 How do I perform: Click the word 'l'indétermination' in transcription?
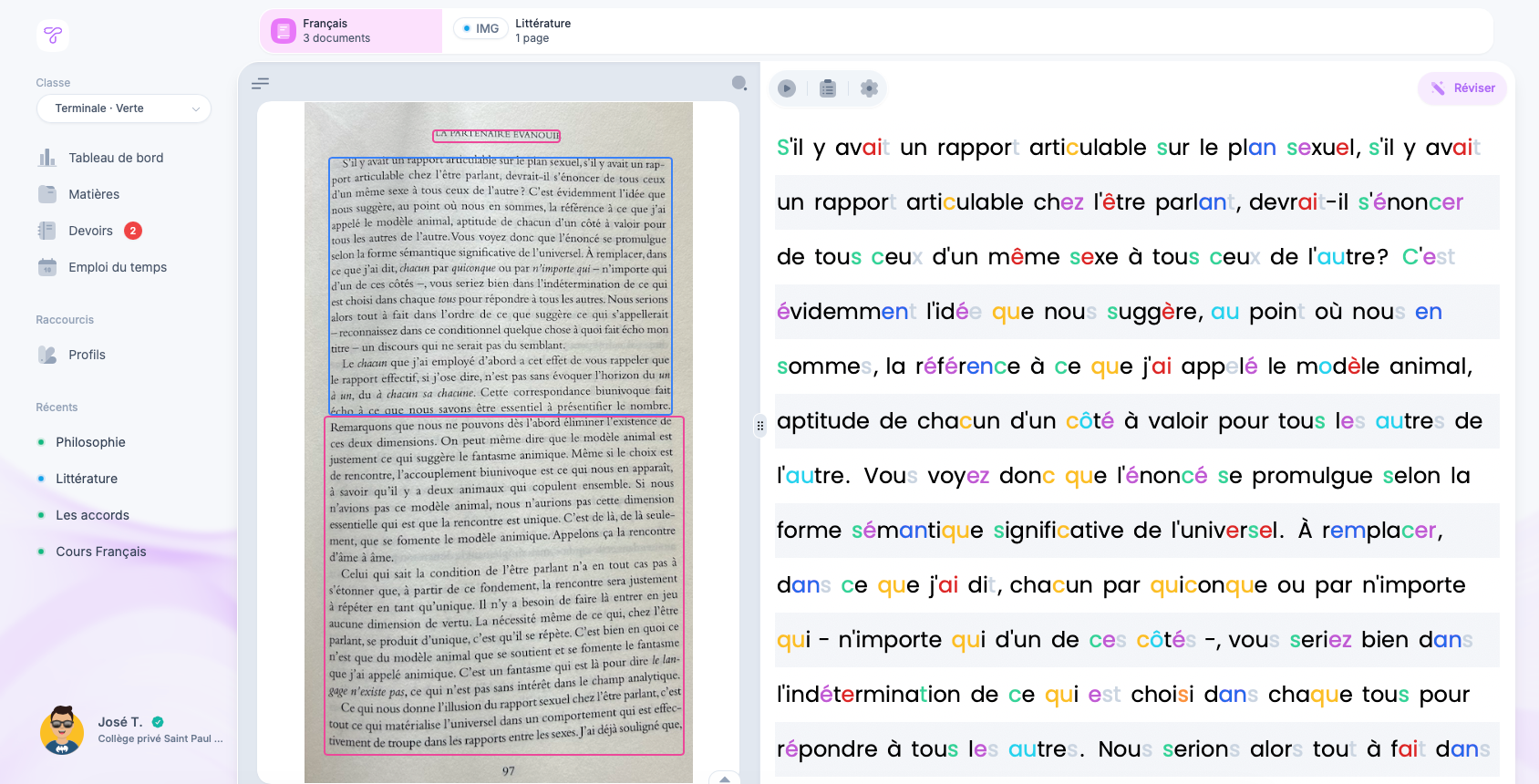click(x=869, y=695)
